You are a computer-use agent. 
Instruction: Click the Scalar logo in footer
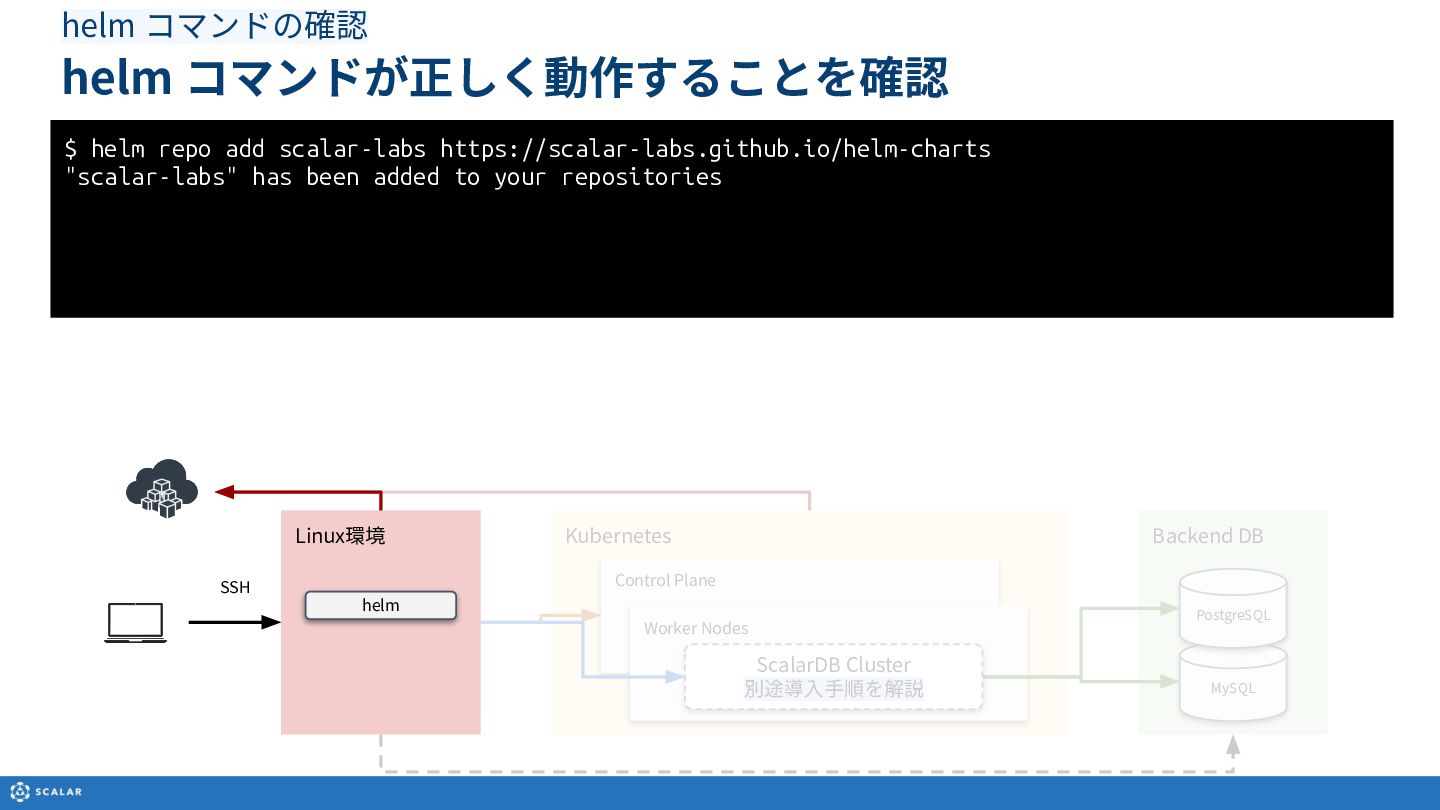pyautogui.click(x=46, y=792)
